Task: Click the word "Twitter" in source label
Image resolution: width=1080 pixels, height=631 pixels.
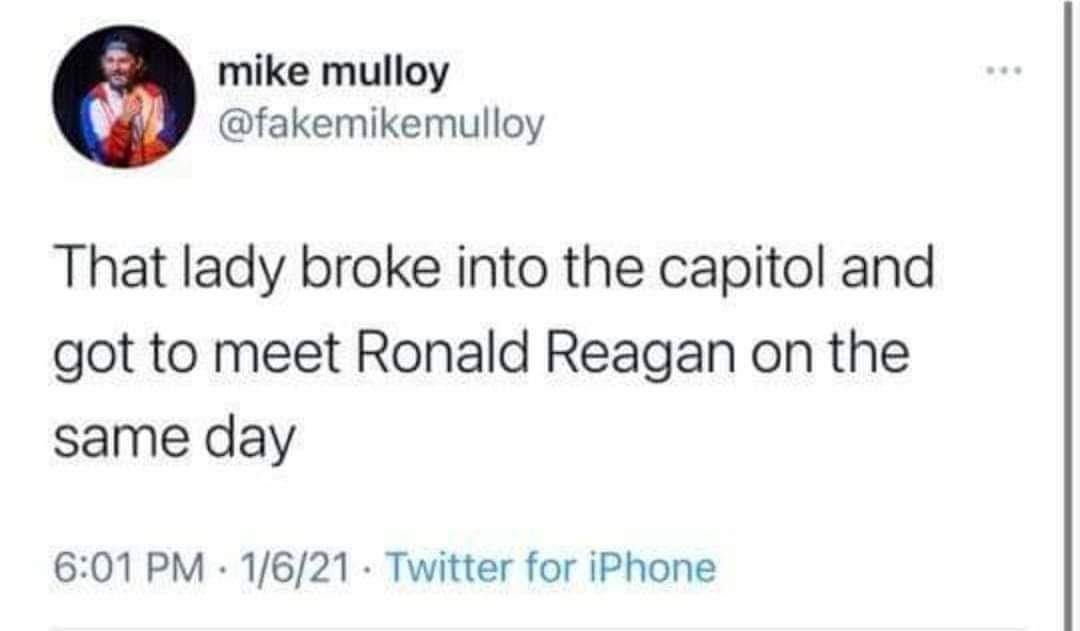Action: (447, 568)
